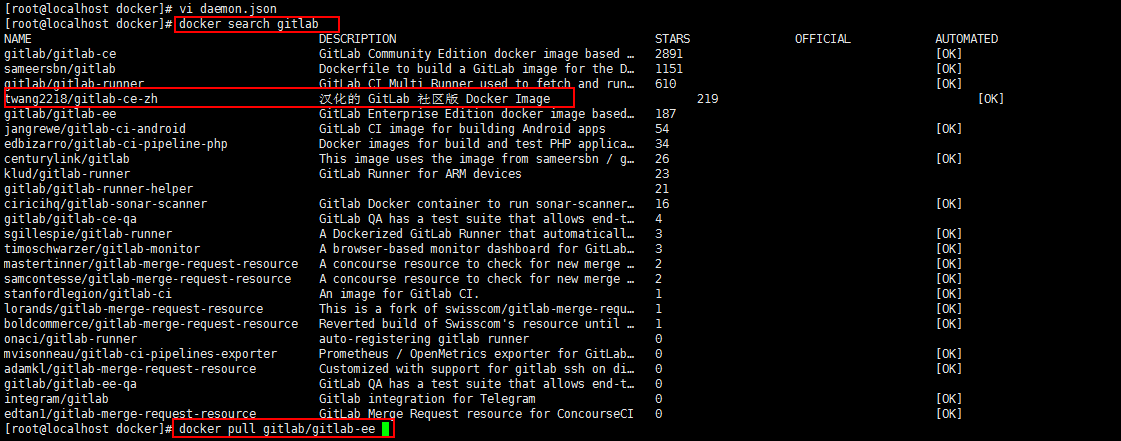Select lorands/gitlab-merge-request-resource name

click(x=134, y=309)
